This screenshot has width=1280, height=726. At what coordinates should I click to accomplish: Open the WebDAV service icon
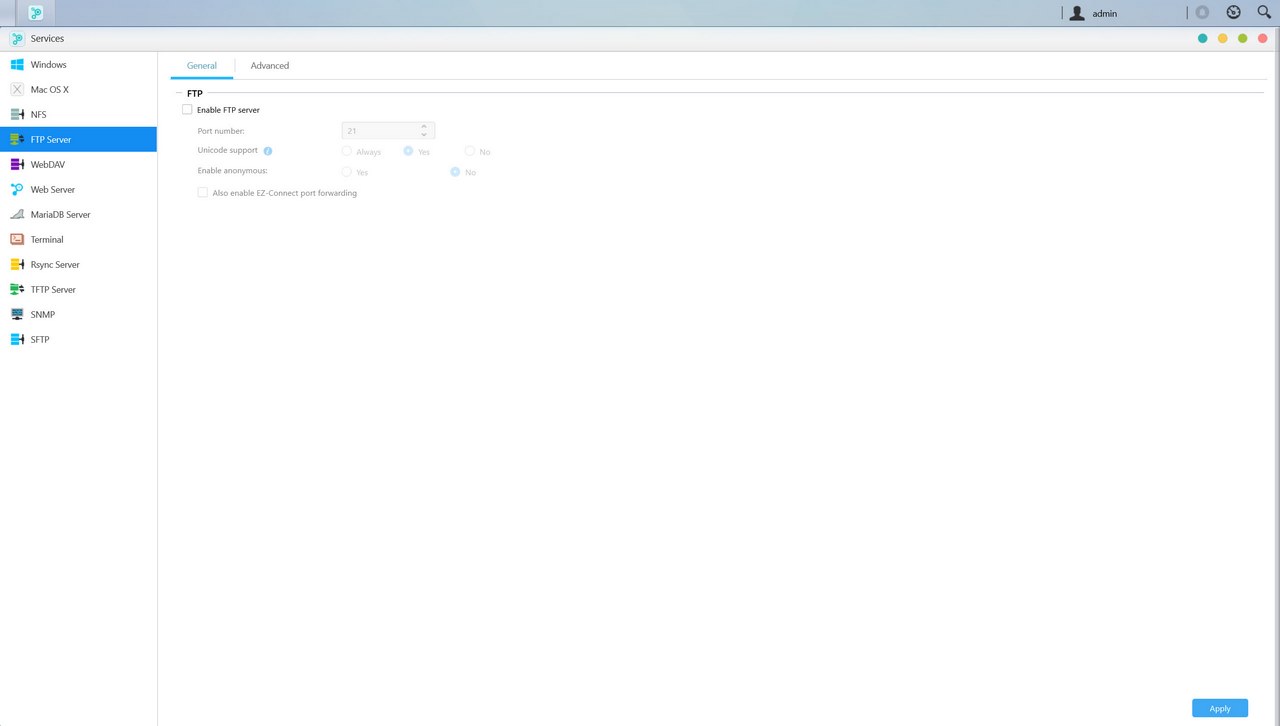click(17, 164)
